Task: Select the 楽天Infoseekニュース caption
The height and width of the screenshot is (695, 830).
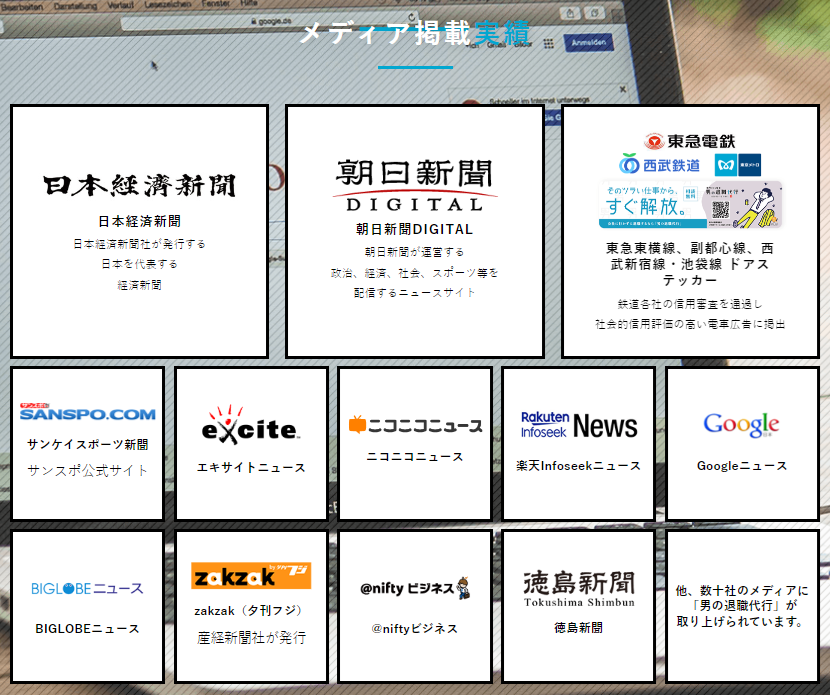Action: coord(579,466)
